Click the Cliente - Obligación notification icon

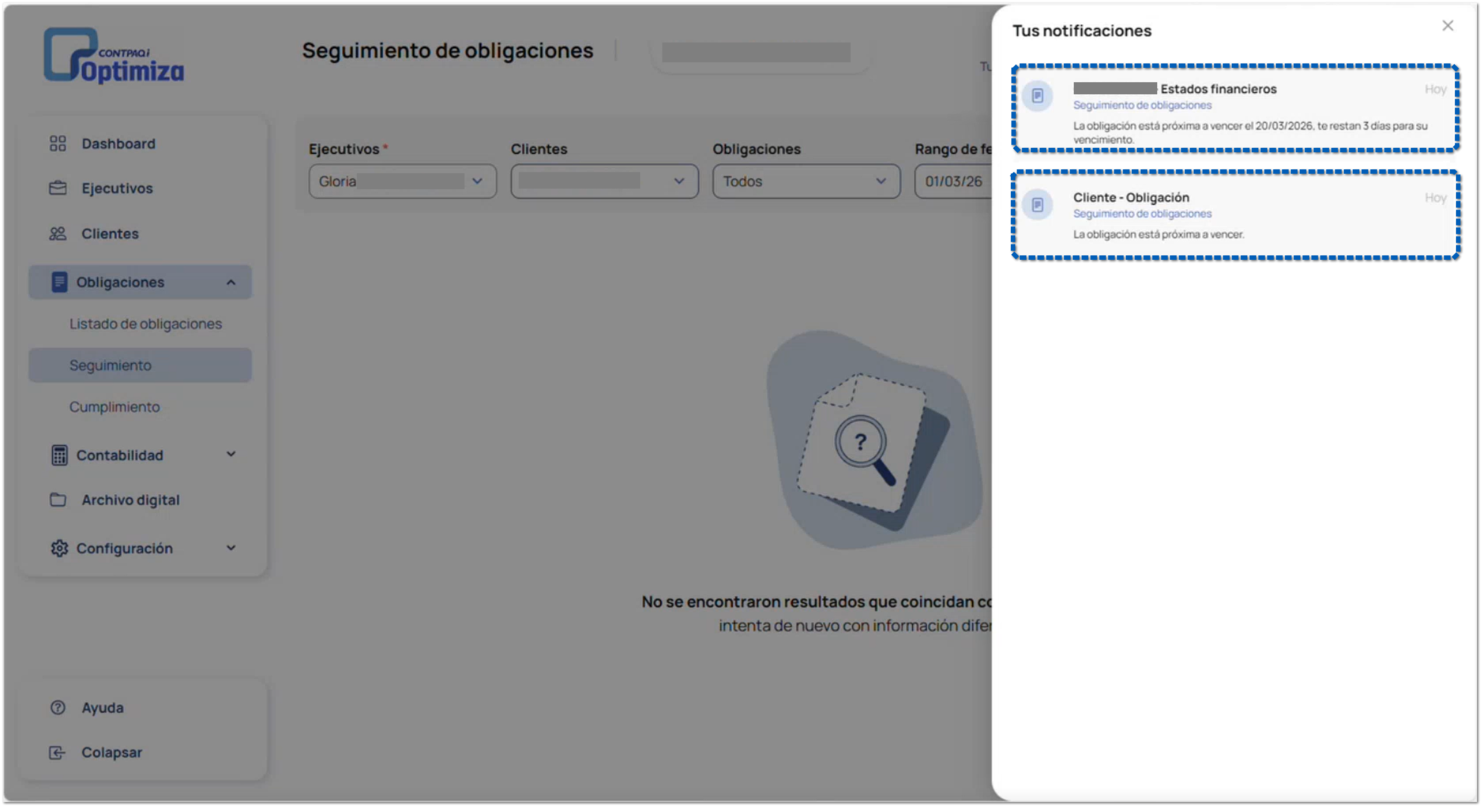tap(1037, 204)
